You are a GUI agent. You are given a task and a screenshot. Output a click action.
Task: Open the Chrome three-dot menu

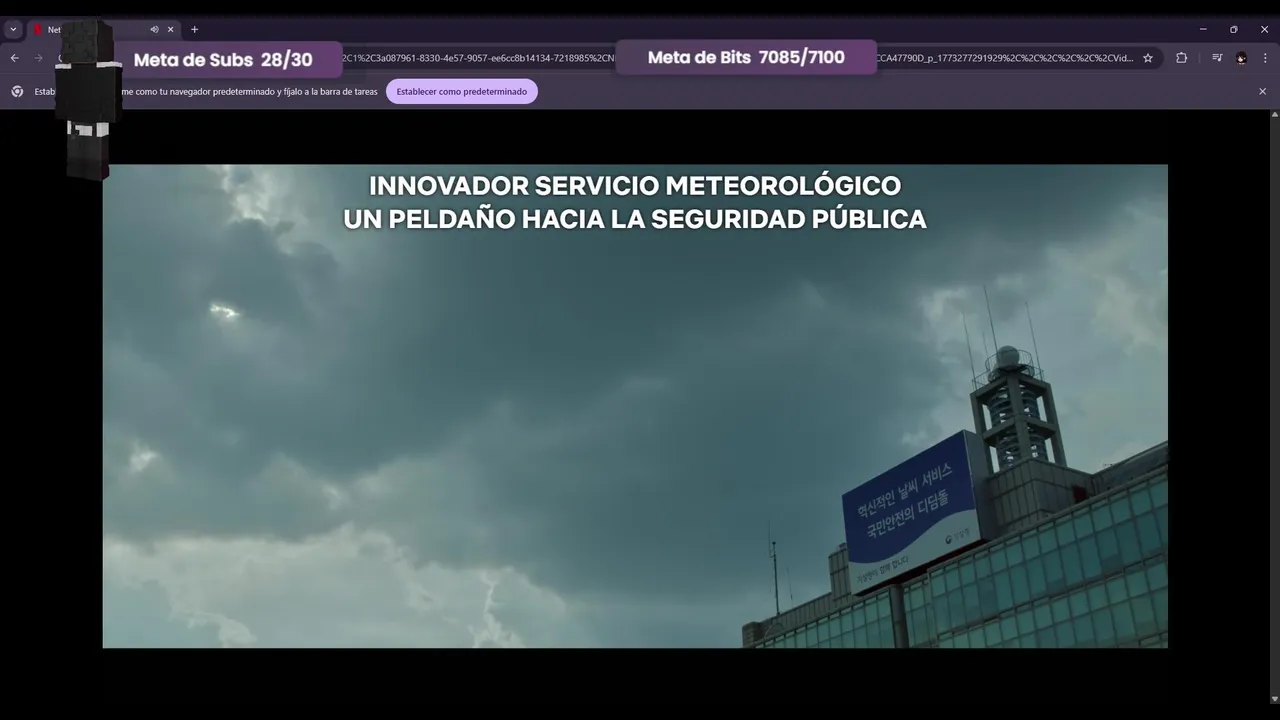1266,58
